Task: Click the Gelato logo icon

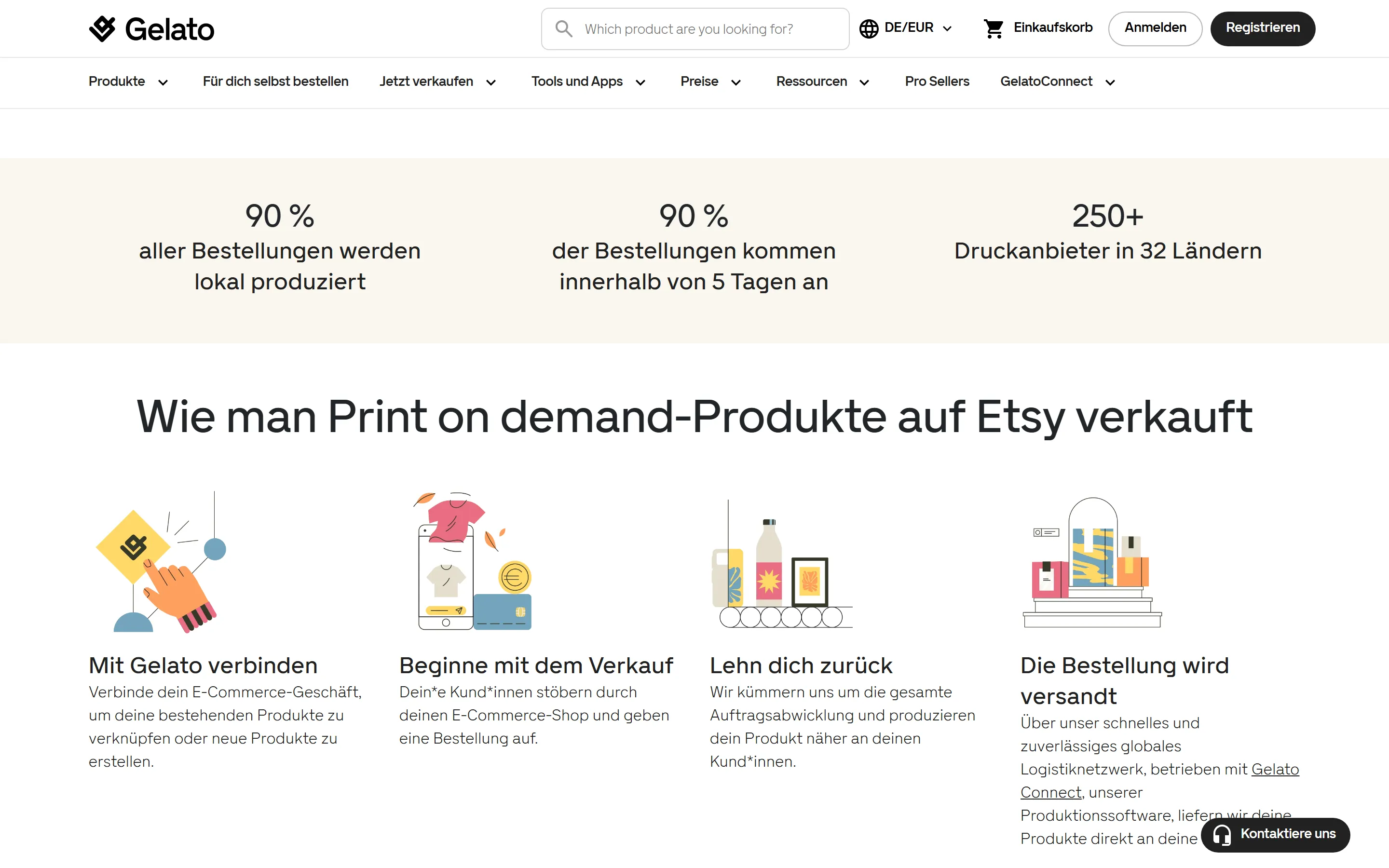Action: tap(102, 29)
